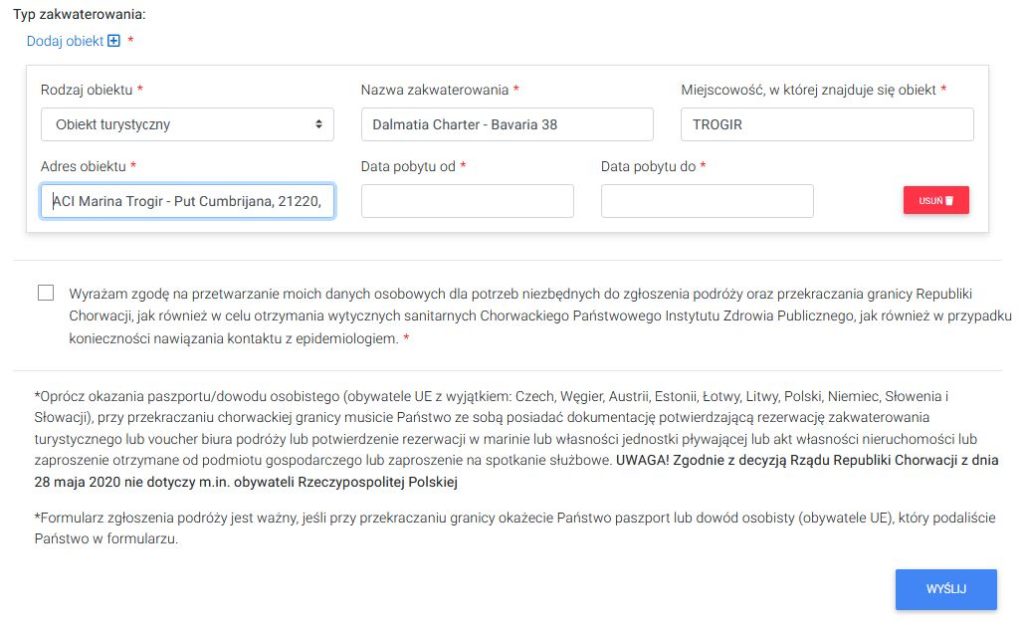The image size is (1024, 629).
Task: Click the Miejscowość, w której znajduje się obiekt label
Action: pyautogui.click(x=808, y=90)
